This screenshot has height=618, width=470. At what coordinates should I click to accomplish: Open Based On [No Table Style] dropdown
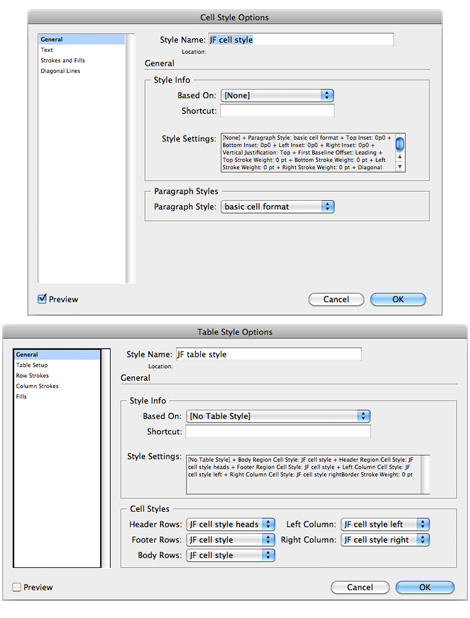coord(278,416)
